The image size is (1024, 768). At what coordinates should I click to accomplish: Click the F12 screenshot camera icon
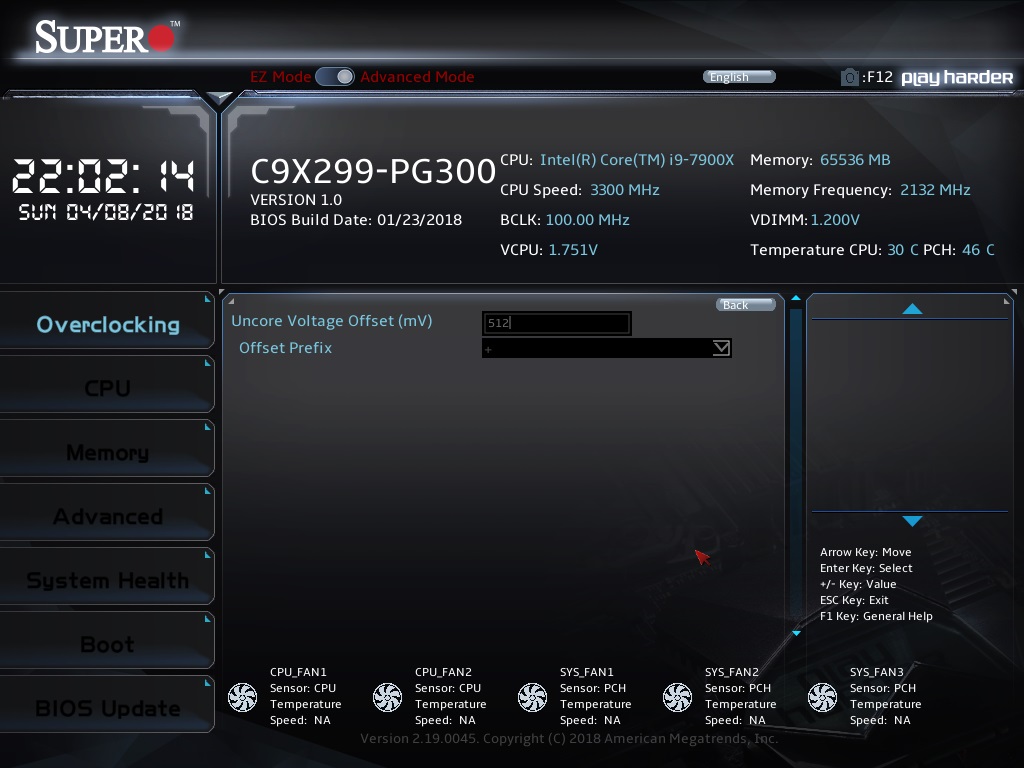(849, 77)
